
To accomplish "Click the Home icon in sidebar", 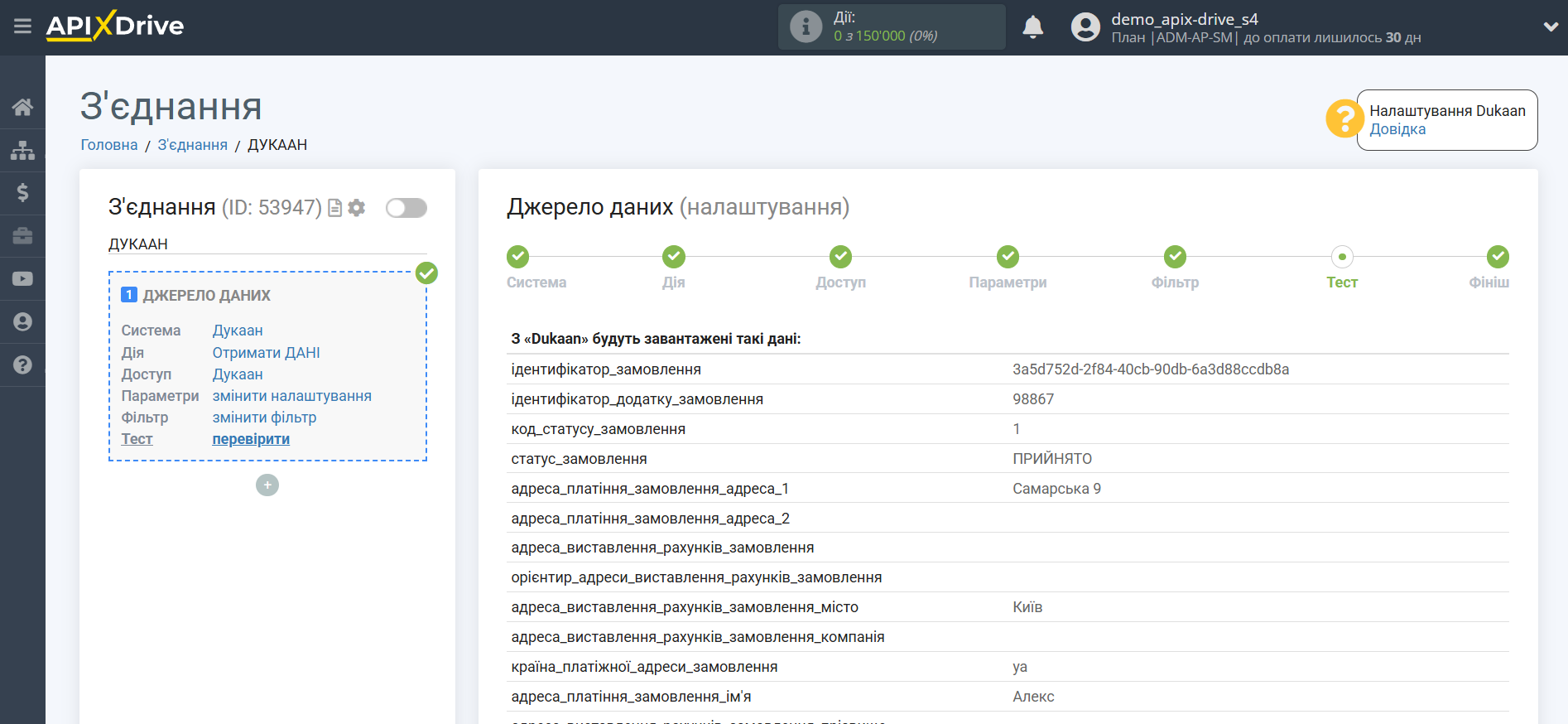I will pos(22,107).
